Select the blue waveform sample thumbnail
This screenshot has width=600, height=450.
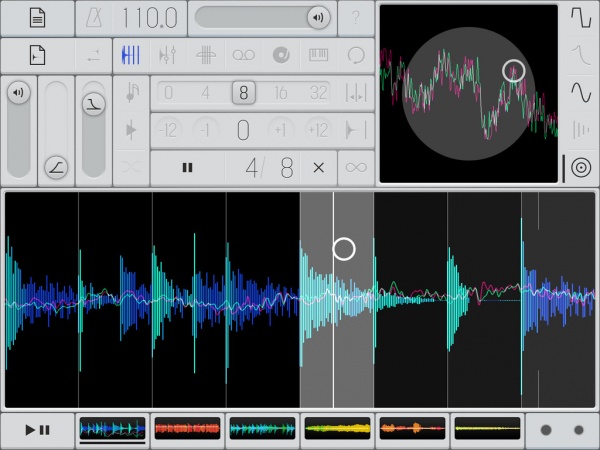tap(112, 429)
